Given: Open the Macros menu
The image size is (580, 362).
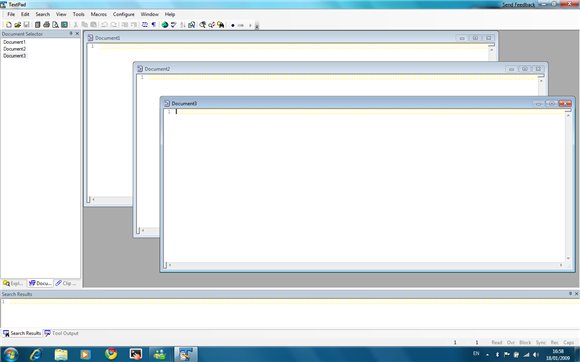Looking at the screenshot, I should [x=99, y=14].
